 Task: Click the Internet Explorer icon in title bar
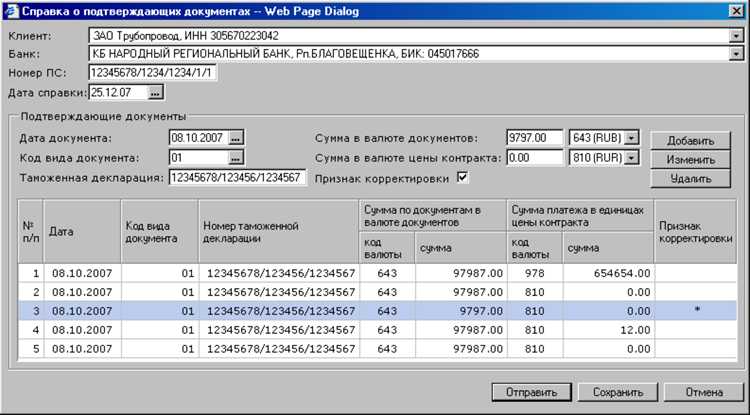pyautogui.click(x=11, y=11)
